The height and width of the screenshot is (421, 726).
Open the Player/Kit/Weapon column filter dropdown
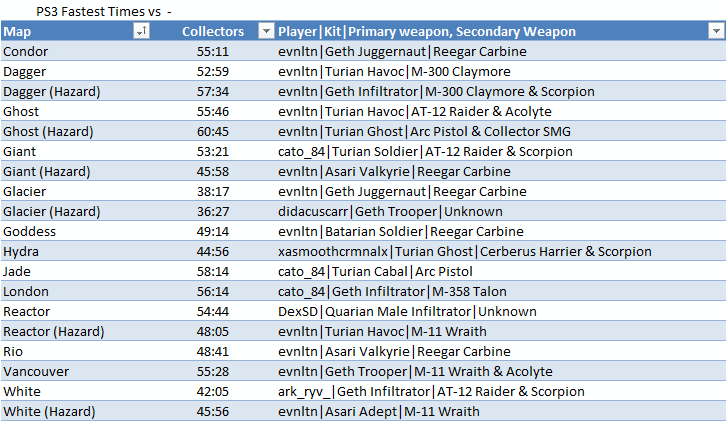716,31
